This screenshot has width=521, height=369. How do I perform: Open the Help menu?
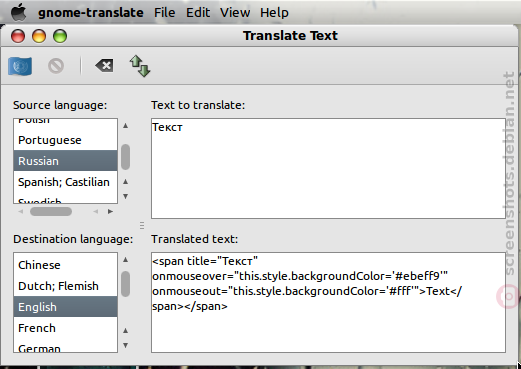tap(274, 13)
